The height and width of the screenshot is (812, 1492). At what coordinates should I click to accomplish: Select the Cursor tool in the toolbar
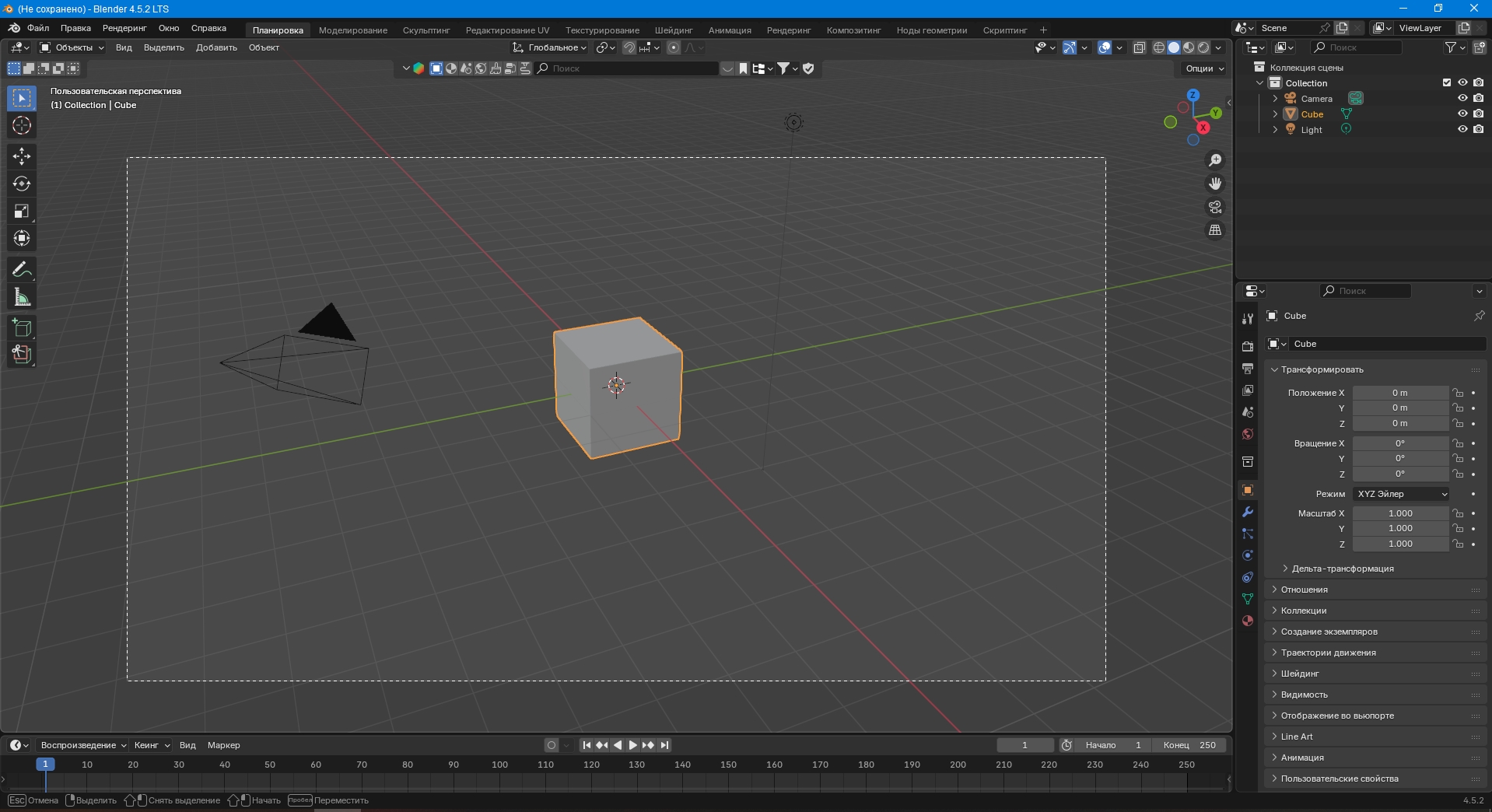(x=22, y=125)
